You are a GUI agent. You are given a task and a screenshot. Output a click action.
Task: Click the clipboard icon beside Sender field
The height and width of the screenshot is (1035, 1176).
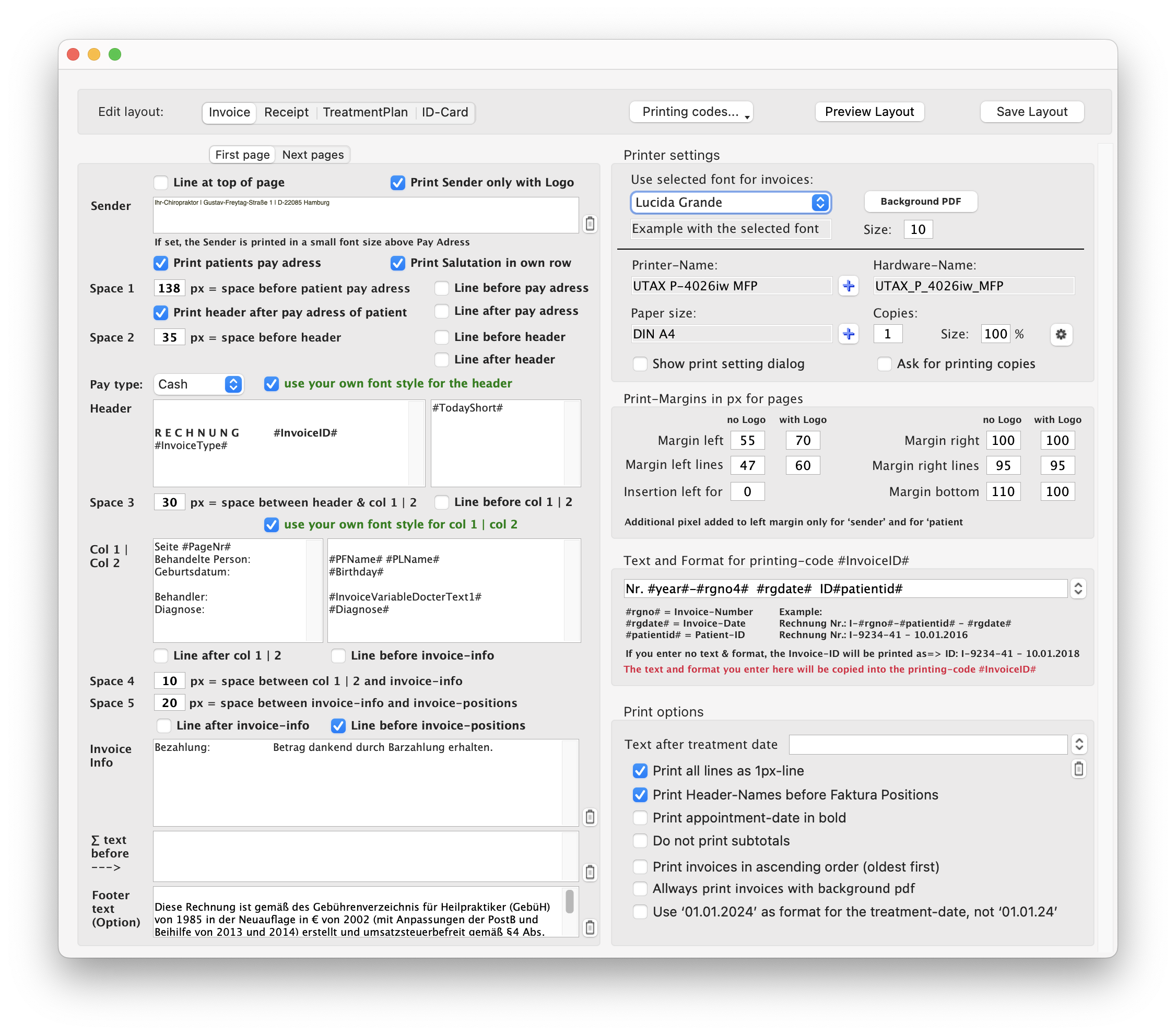tap(590, 224)
